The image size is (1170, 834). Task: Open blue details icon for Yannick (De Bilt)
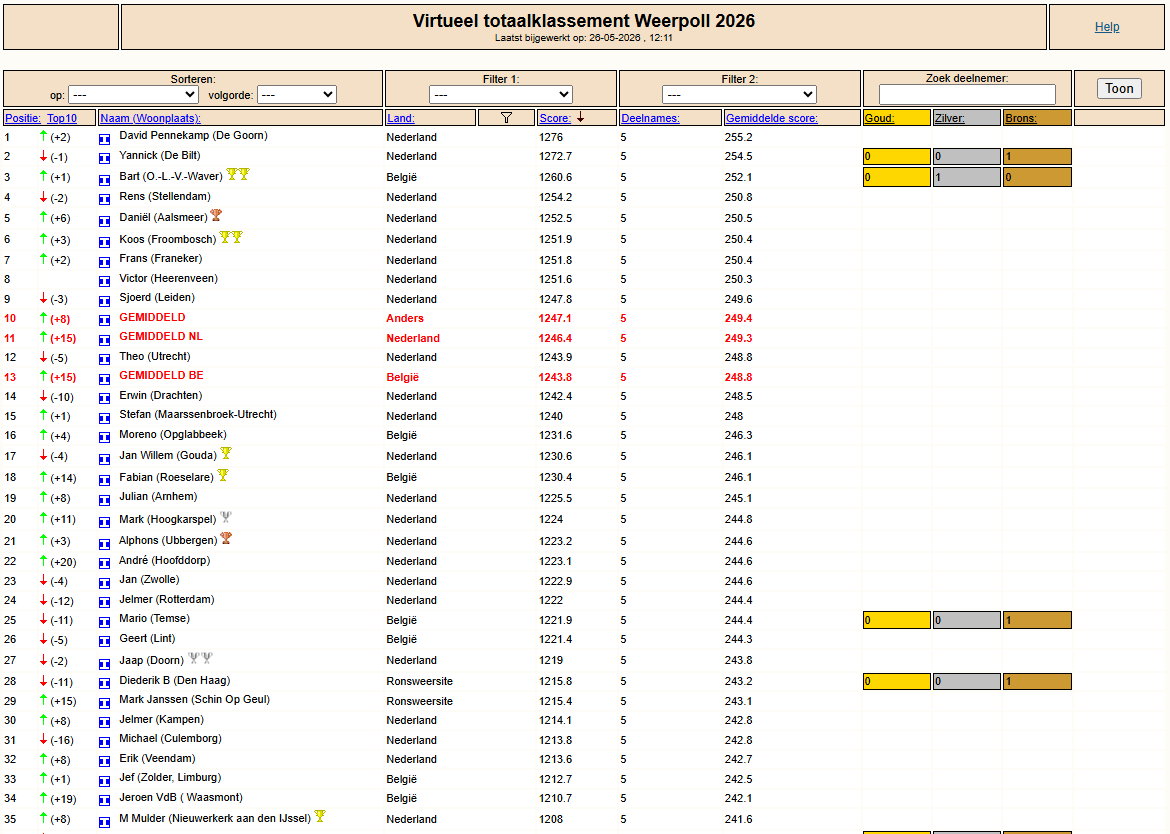(x=104, y=158)
